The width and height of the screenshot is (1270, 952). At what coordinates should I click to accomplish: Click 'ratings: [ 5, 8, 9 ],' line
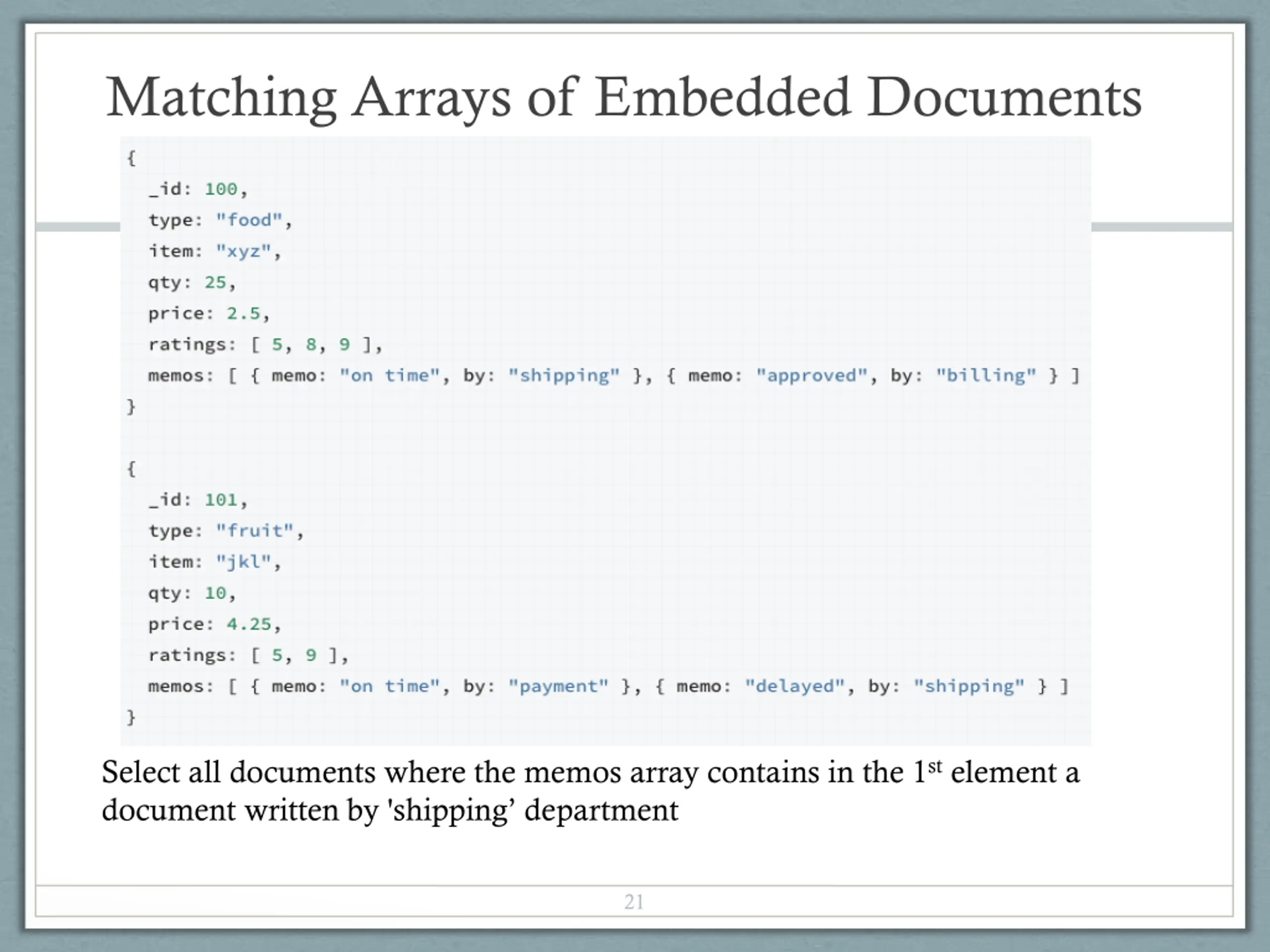coord(265,344)
